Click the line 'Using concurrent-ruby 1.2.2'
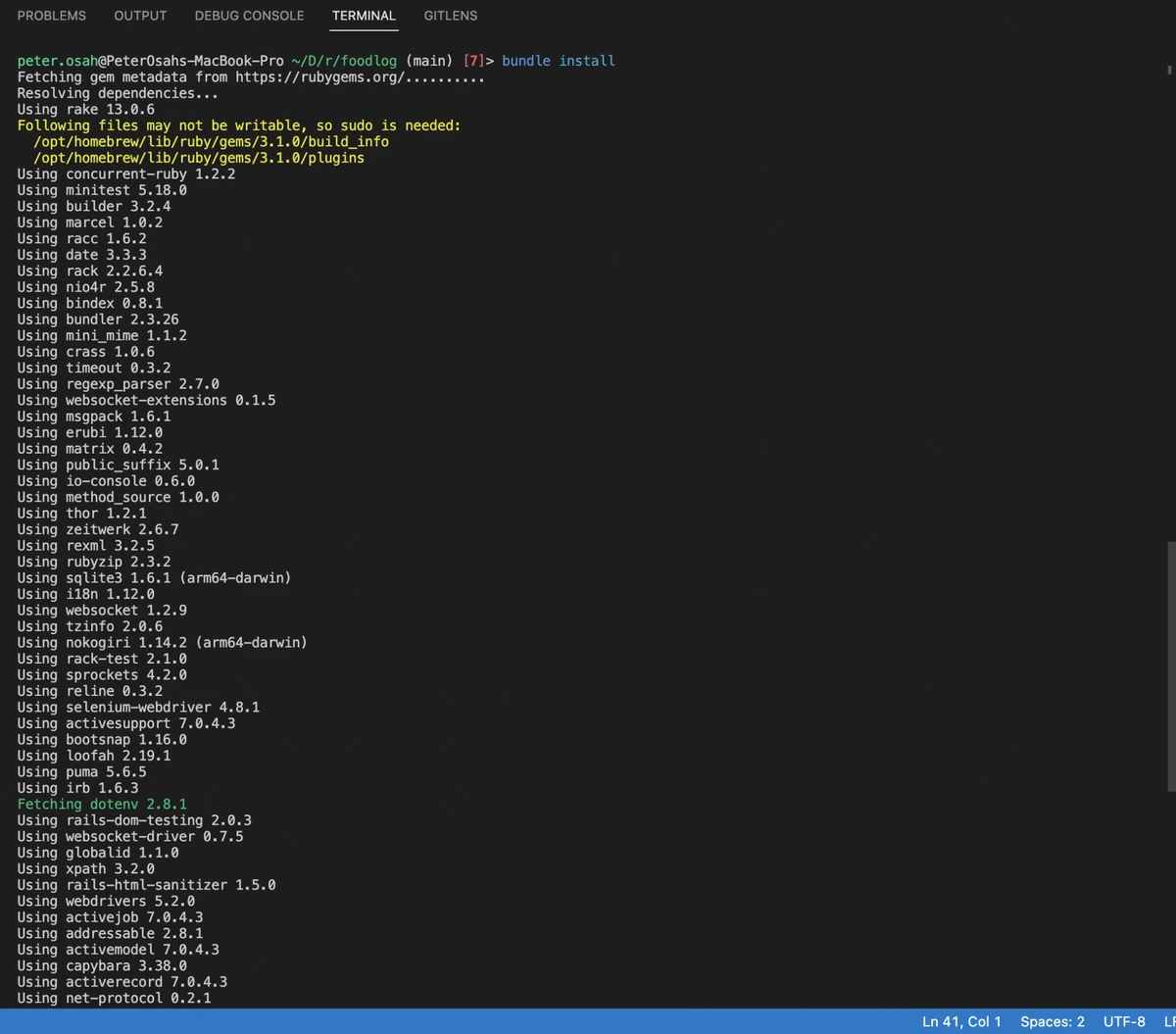Screen dimensions: 1176x1034 (126, 173)
